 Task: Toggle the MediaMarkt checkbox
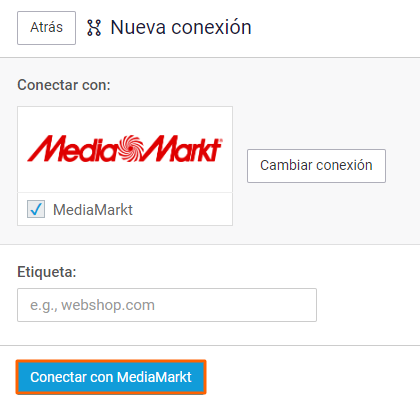[36, 209]
